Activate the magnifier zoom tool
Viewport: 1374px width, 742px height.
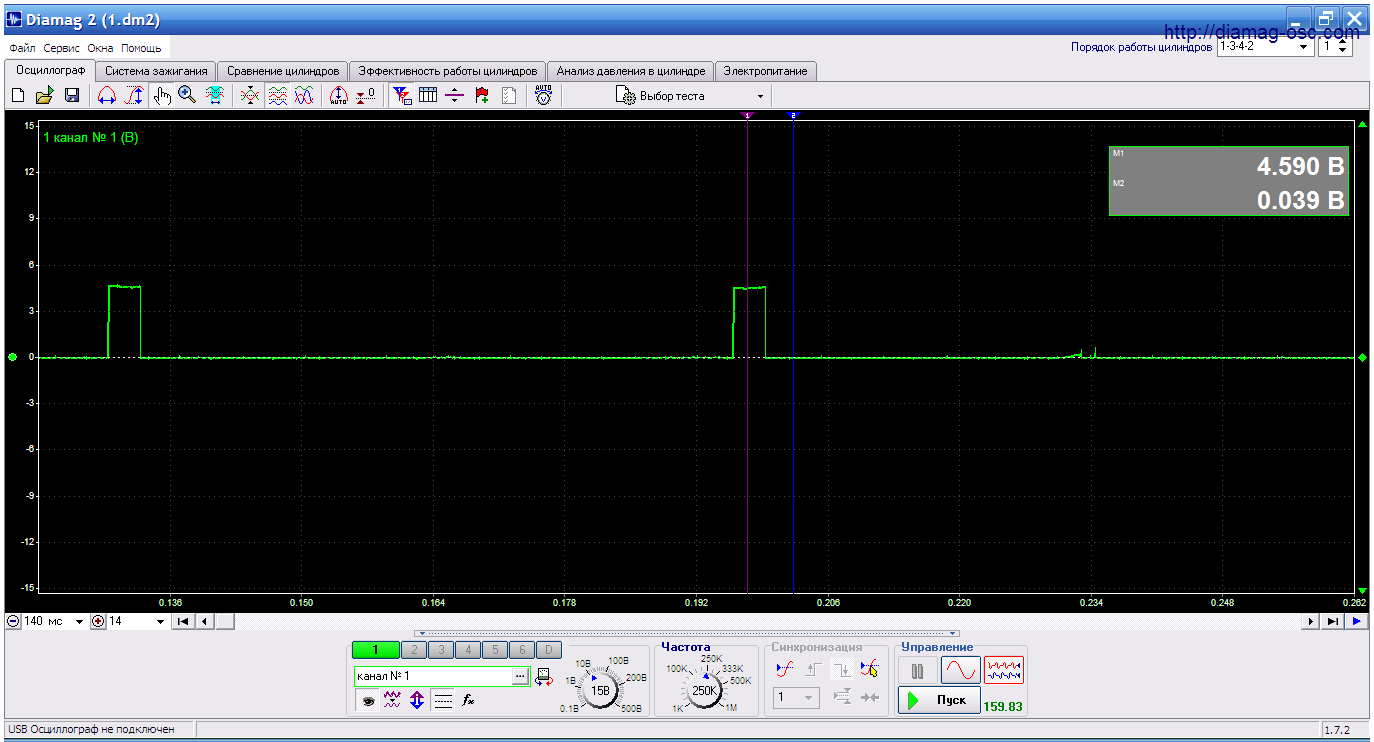(x=187, y=96)
